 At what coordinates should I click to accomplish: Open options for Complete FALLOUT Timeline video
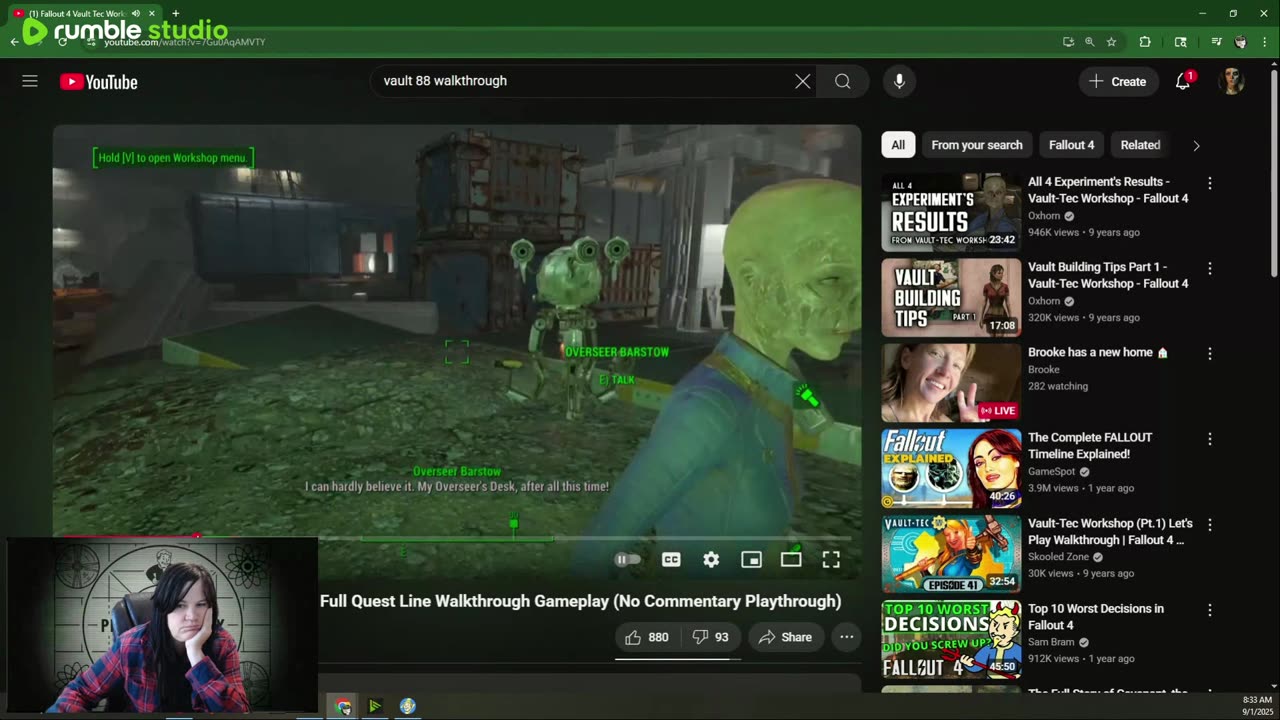coord(1209,439)
